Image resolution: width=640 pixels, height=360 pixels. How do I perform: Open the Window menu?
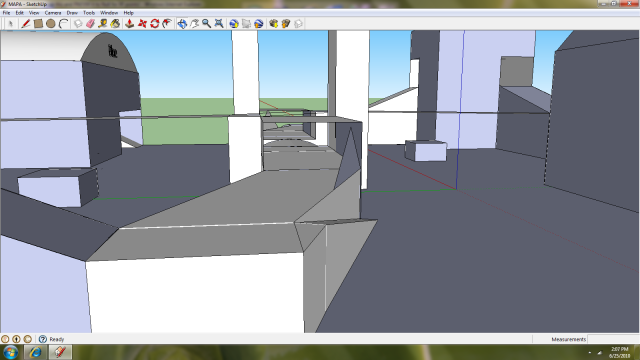point(109,13)
